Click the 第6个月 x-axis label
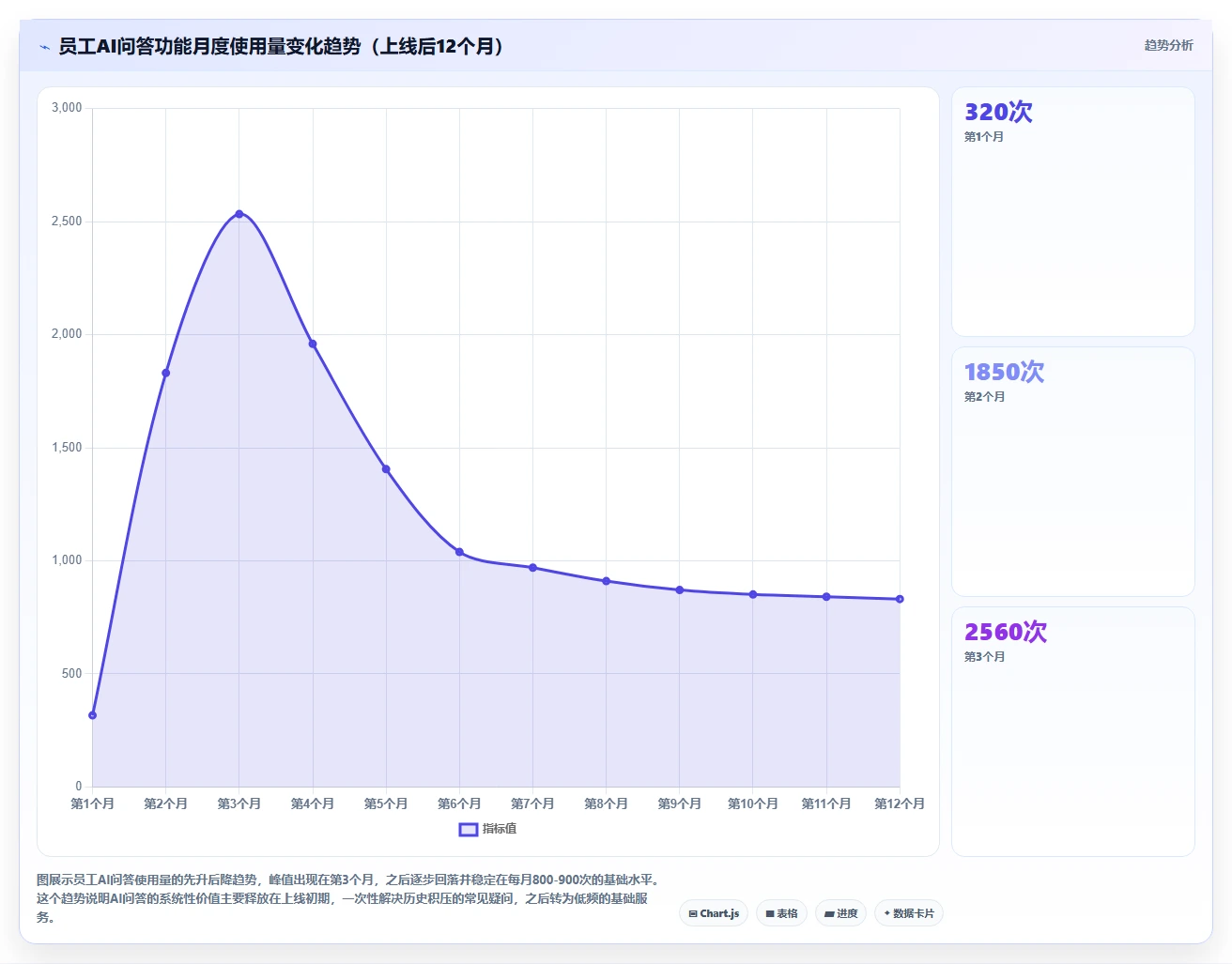This screenshot has width=1232, height=964. pos(459,803)
